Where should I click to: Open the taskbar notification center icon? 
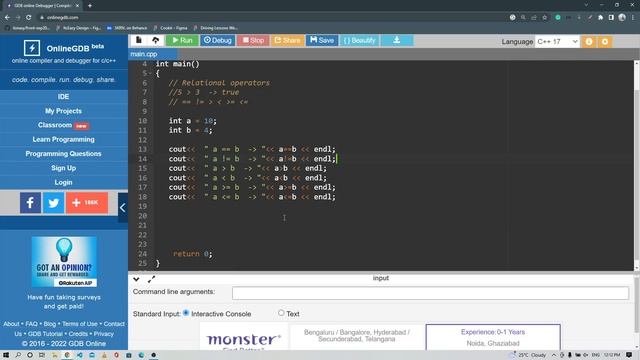point(629,355)
